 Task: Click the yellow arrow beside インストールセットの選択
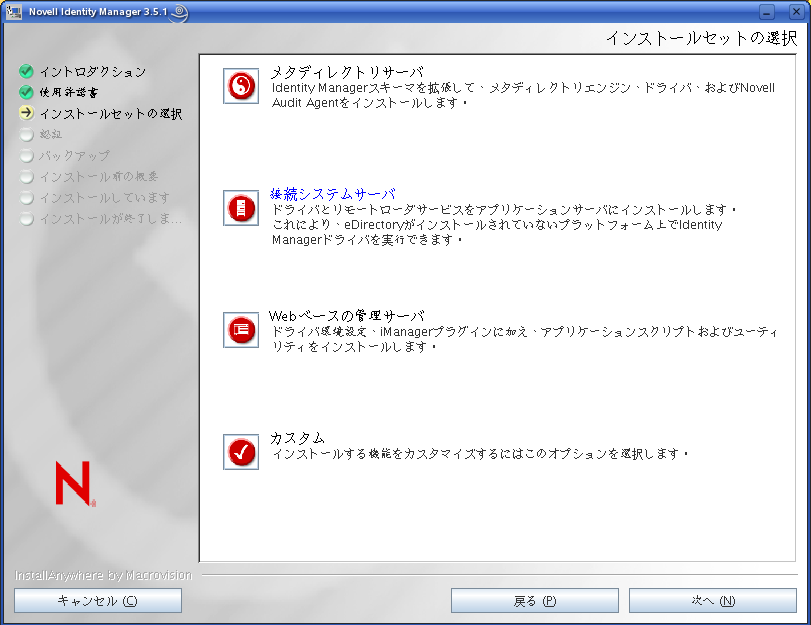24,113
